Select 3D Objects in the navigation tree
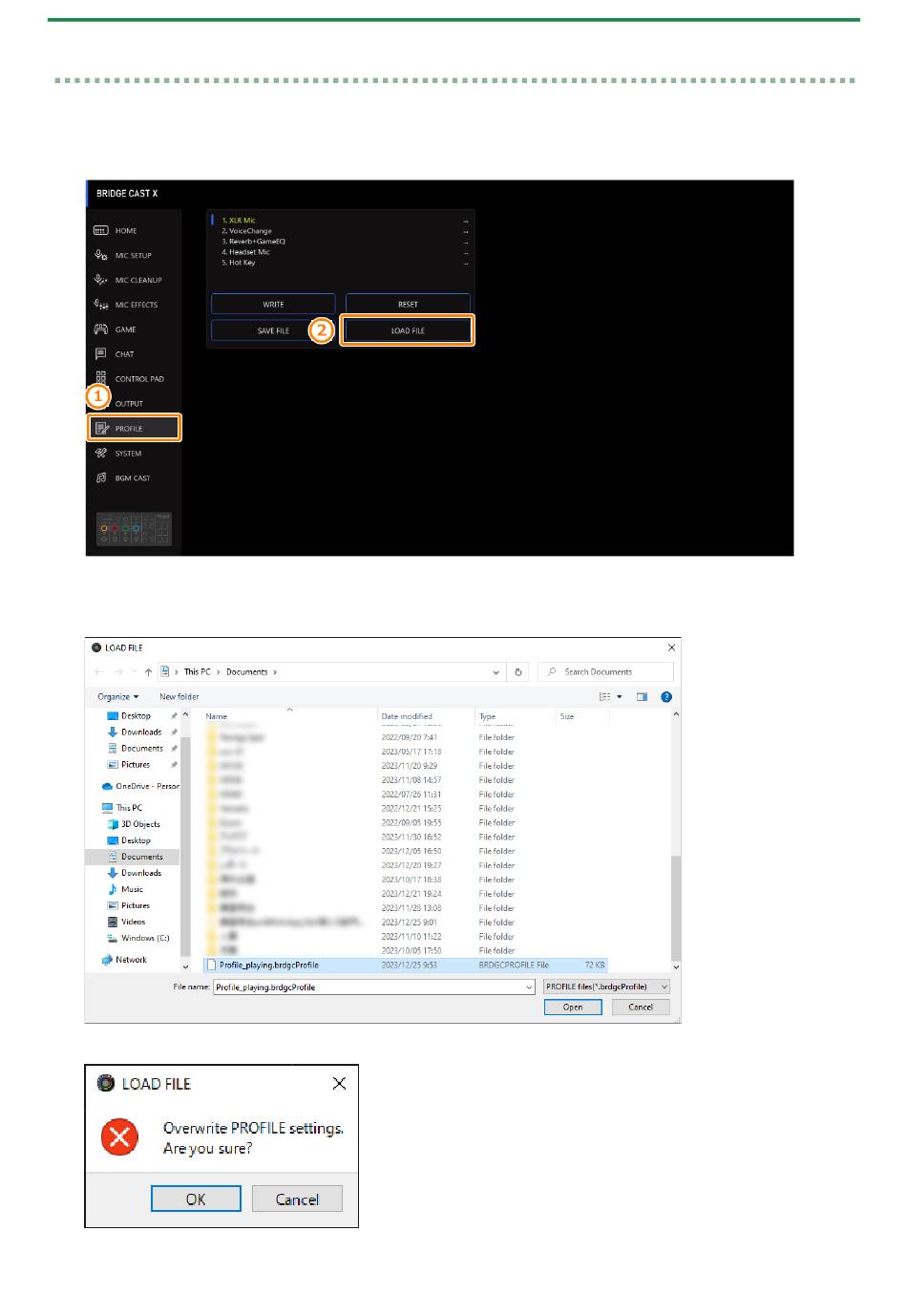 (x=140, y=824)
